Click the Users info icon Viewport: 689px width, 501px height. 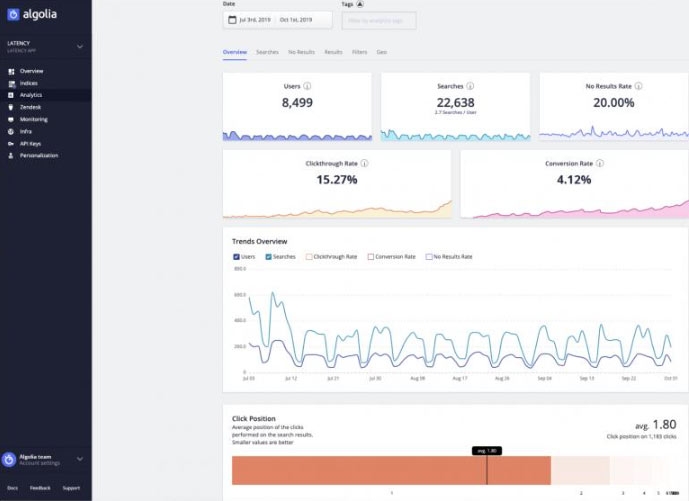pos(307,86)
